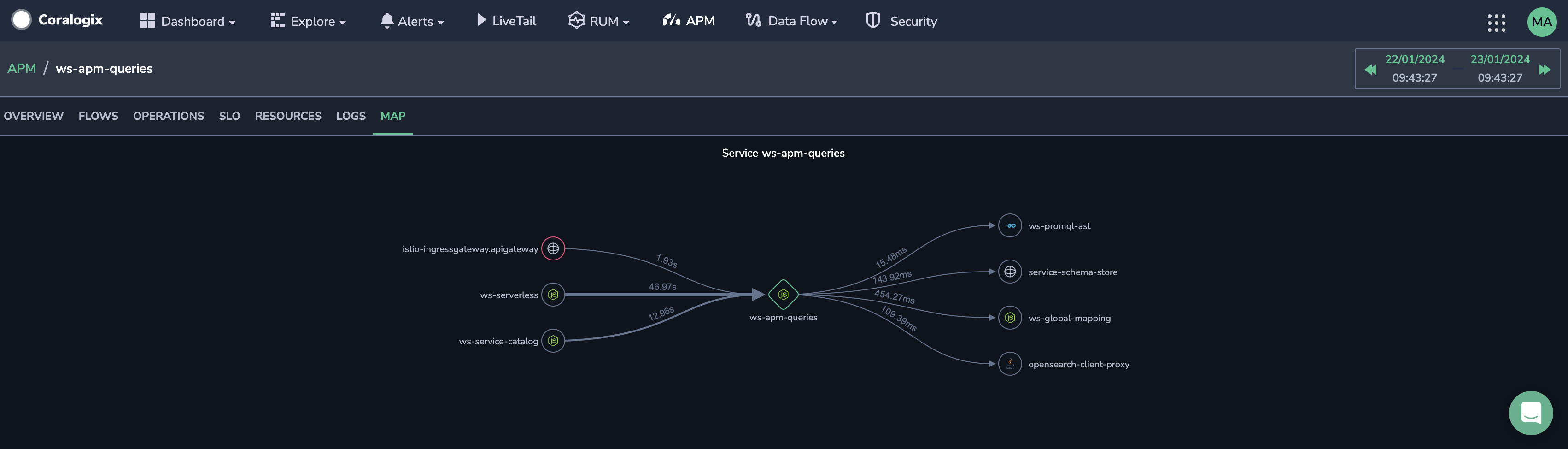The height and width of the screenshot is (449, 1568).
Task: Click the end date 23/01/2024
Action: coord(1500,59)
